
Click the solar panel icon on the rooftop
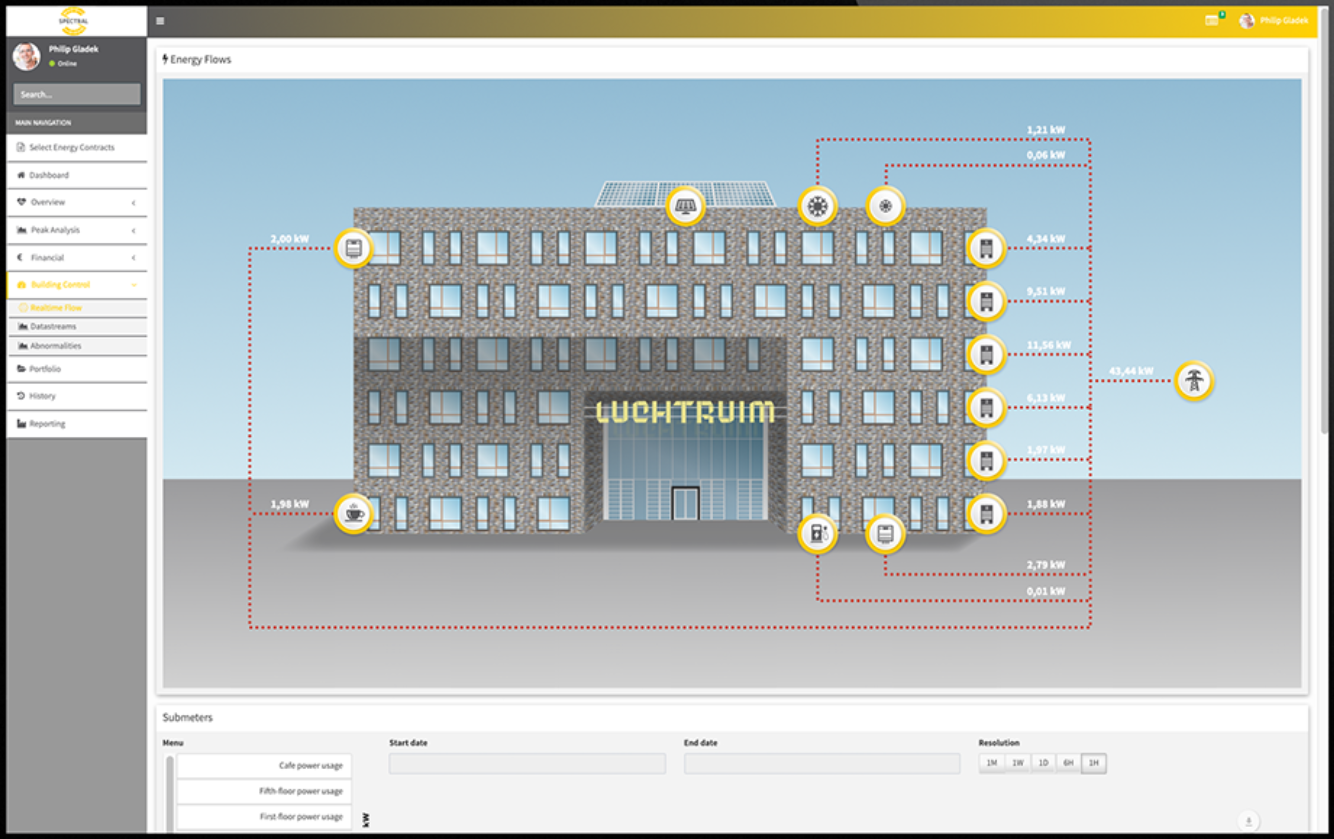coord(685,205)
